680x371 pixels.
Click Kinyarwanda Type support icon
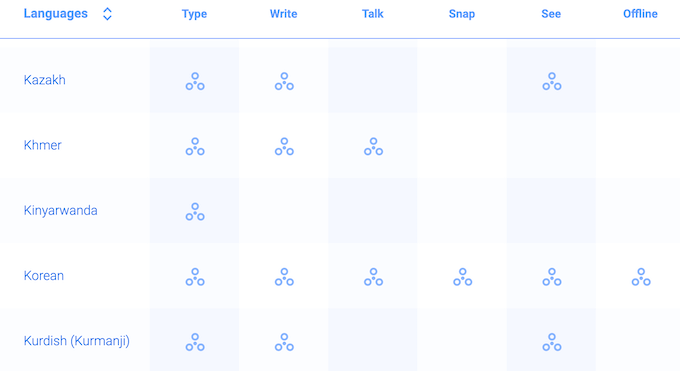coord(195,212)
